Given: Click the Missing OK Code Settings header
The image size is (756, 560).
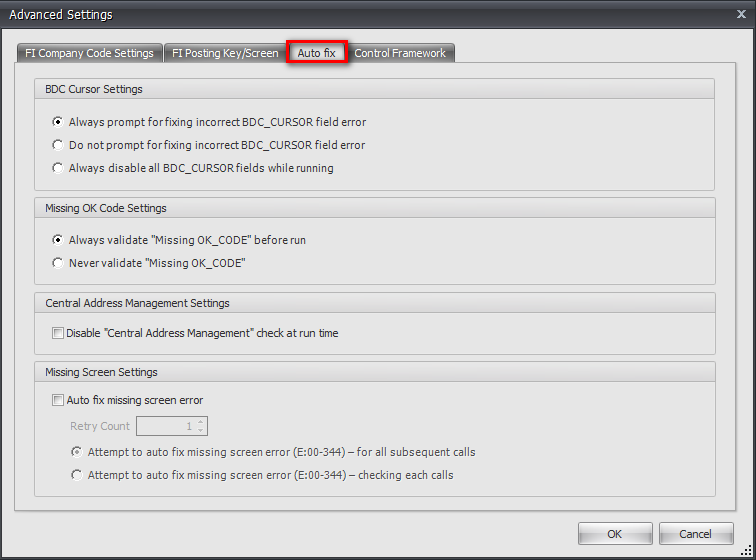Looking at the screenshot, I should [x=375, y=208].
